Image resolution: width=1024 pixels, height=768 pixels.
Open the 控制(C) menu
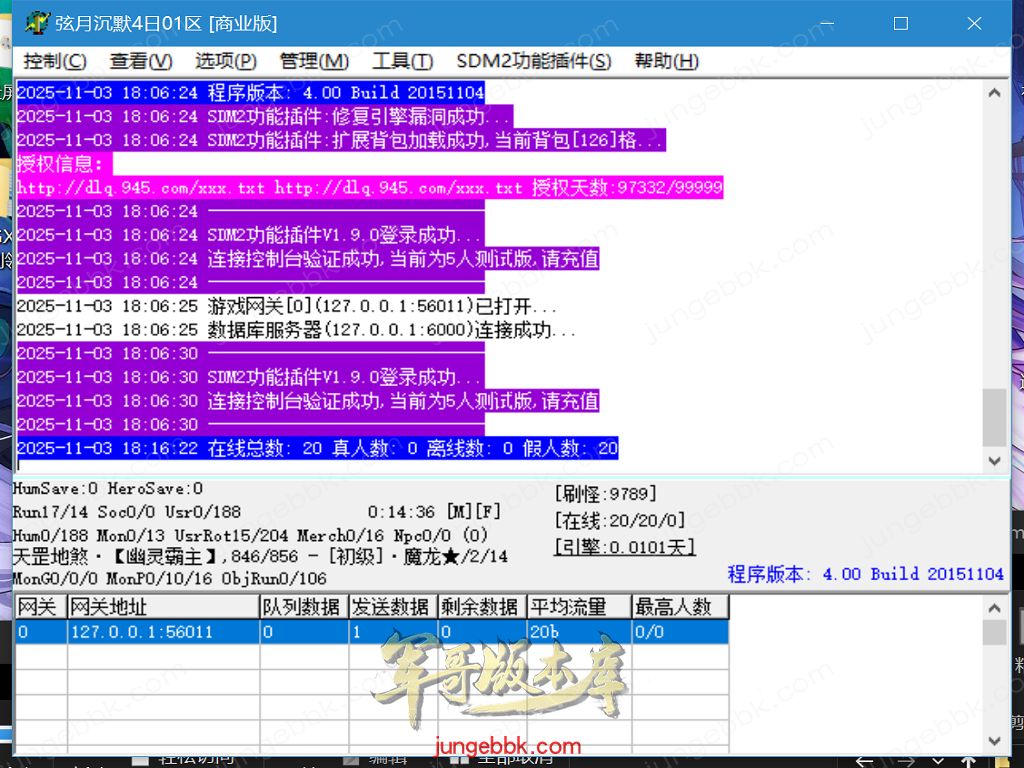[x=55, y=61]
